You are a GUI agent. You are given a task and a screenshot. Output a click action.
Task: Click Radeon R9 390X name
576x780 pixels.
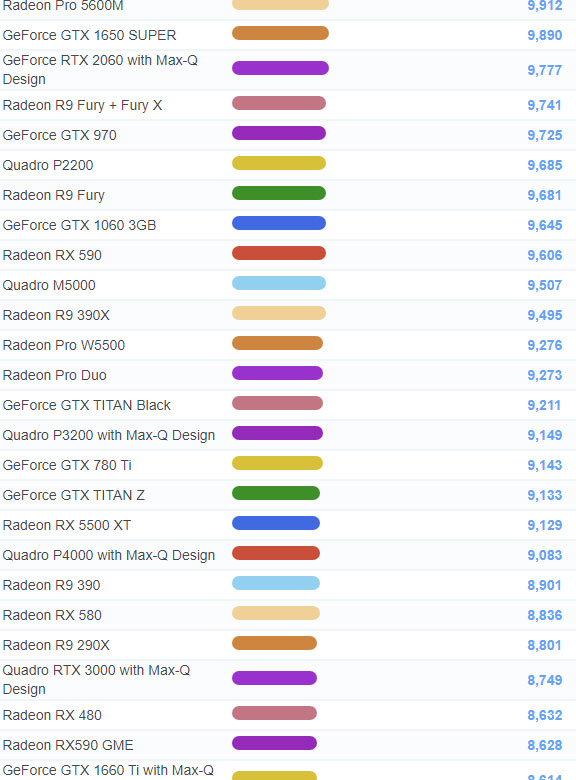click(x=56, y=315)
